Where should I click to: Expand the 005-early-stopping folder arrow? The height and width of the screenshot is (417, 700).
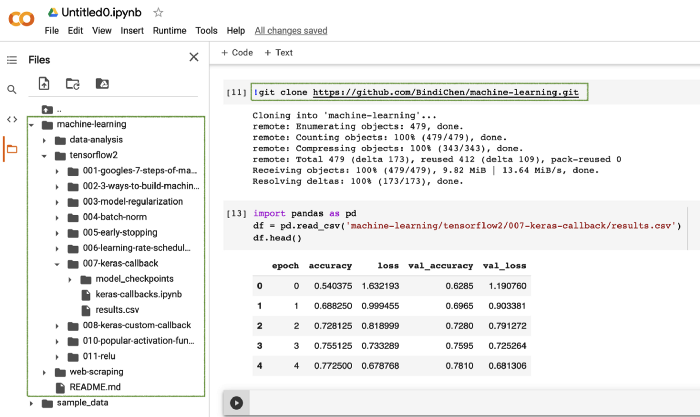[57, 233]
